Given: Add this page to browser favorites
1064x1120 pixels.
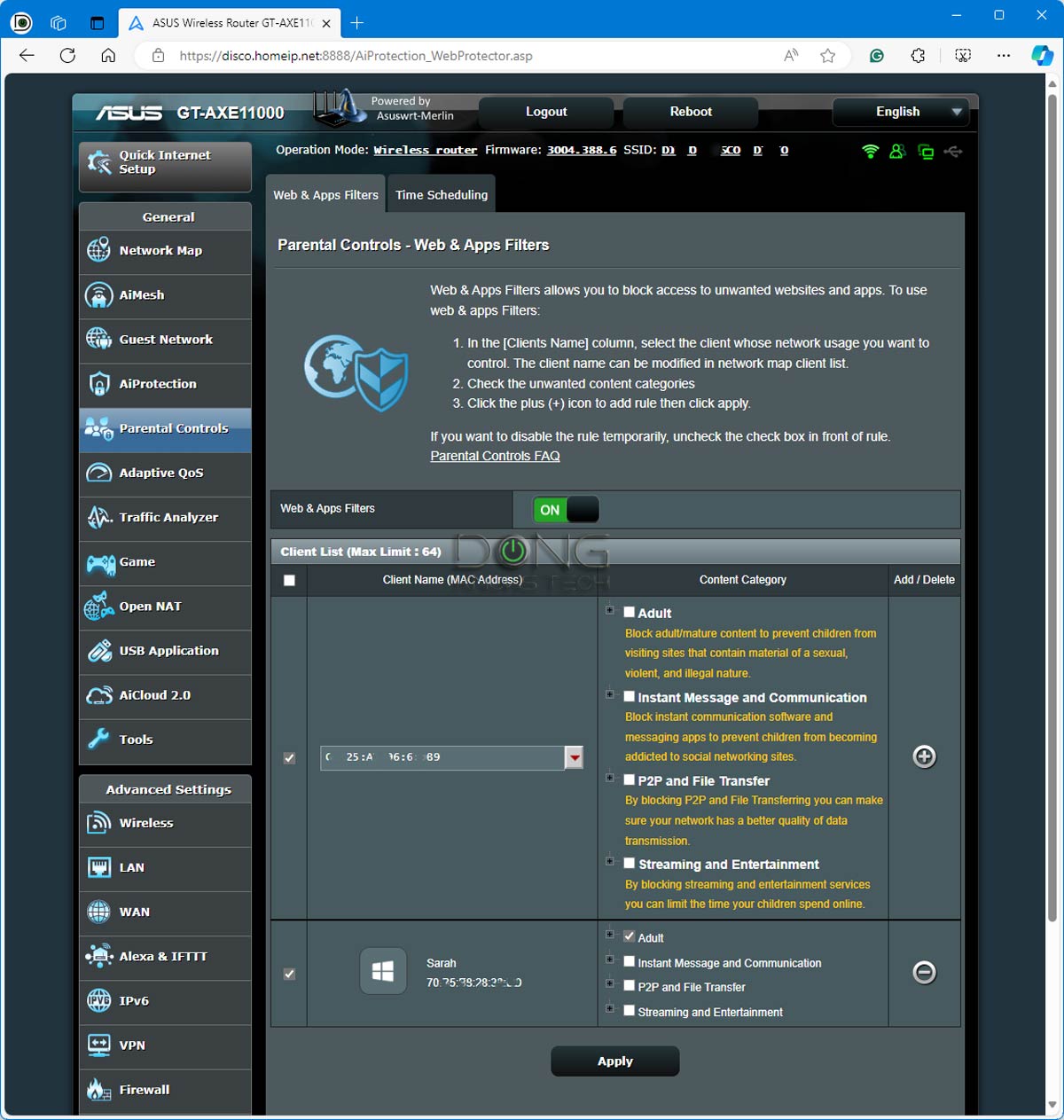Looking at the screenshot, I should (828, 56).
